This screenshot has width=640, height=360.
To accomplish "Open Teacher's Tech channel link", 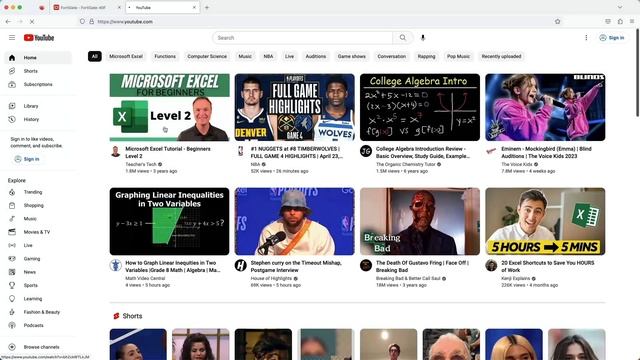I will click(141, 164).
